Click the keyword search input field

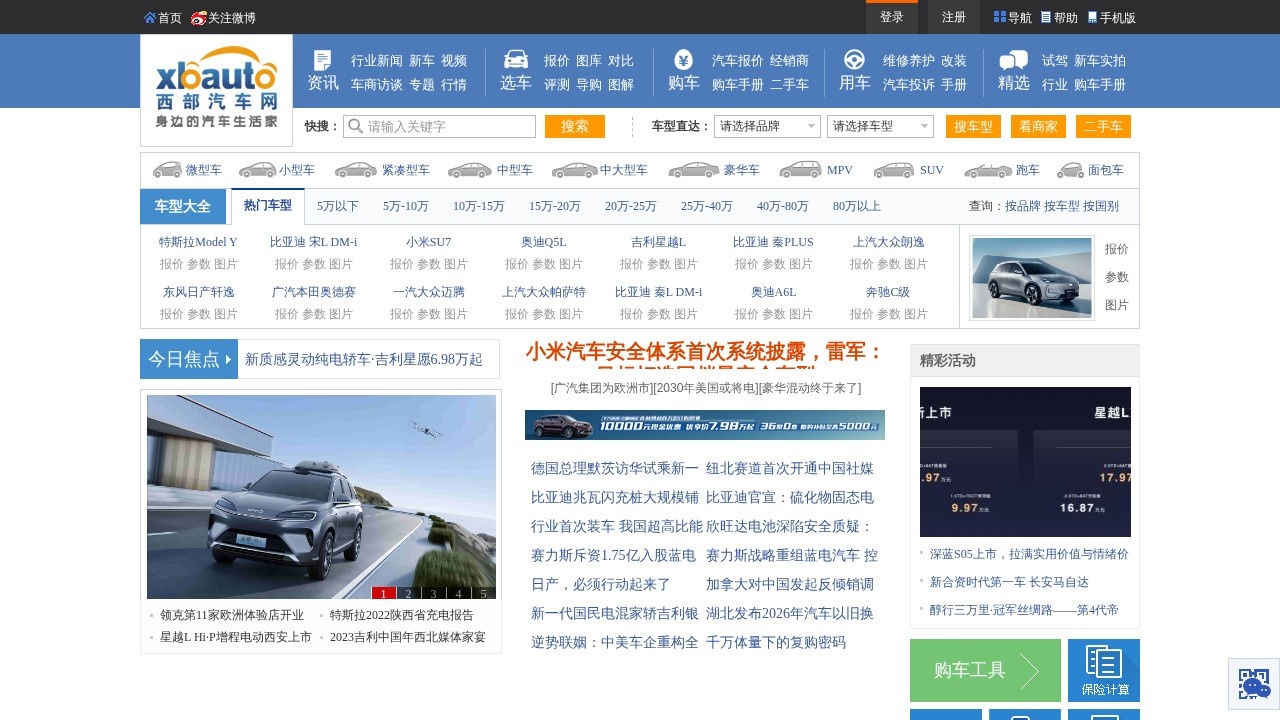click(440, 126)
